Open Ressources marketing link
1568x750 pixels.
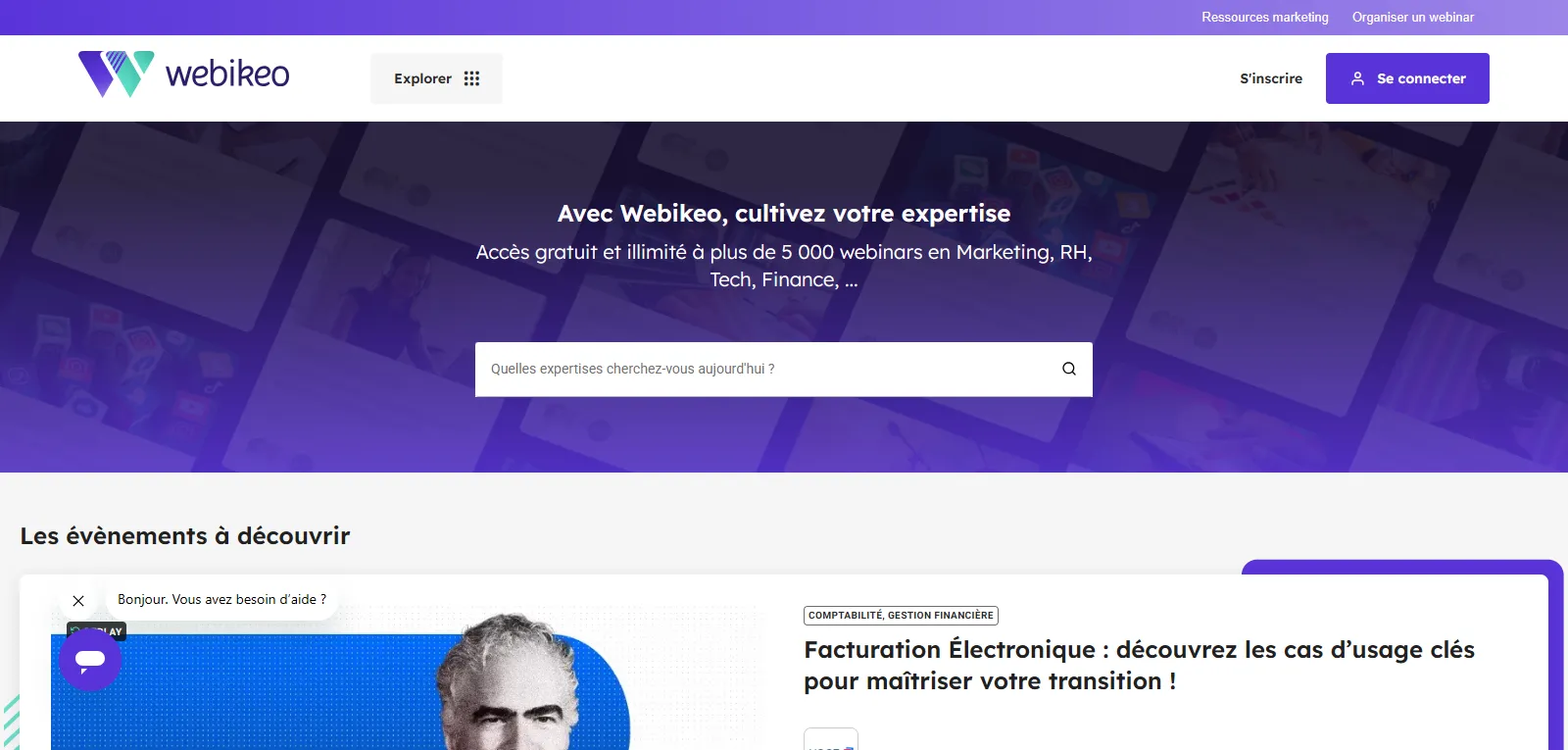click(x=1265, y=18)
